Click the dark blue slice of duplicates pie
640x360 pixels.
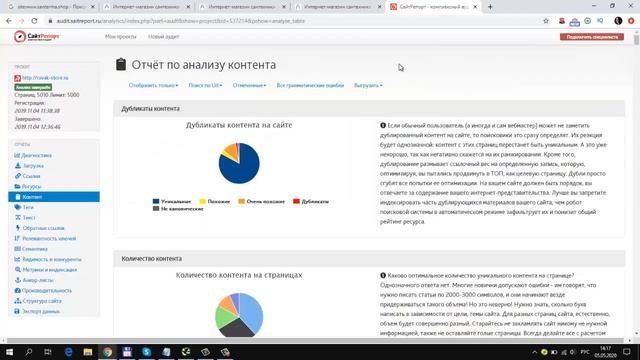243,169
